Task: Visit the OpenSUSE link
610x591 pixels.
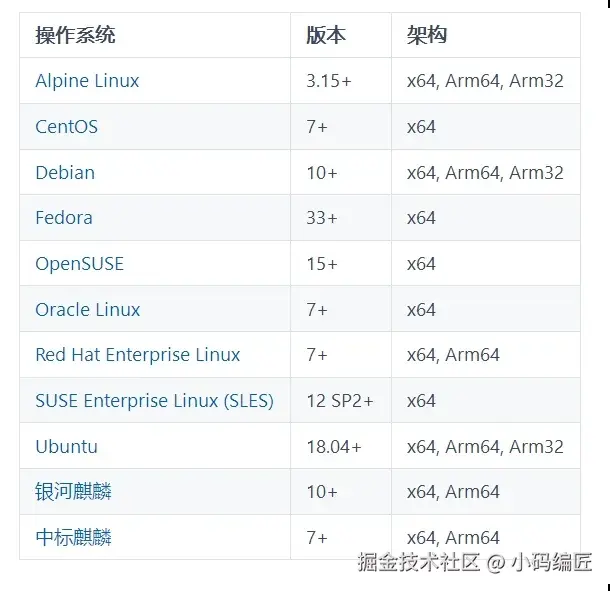Action: coord(79,264)
